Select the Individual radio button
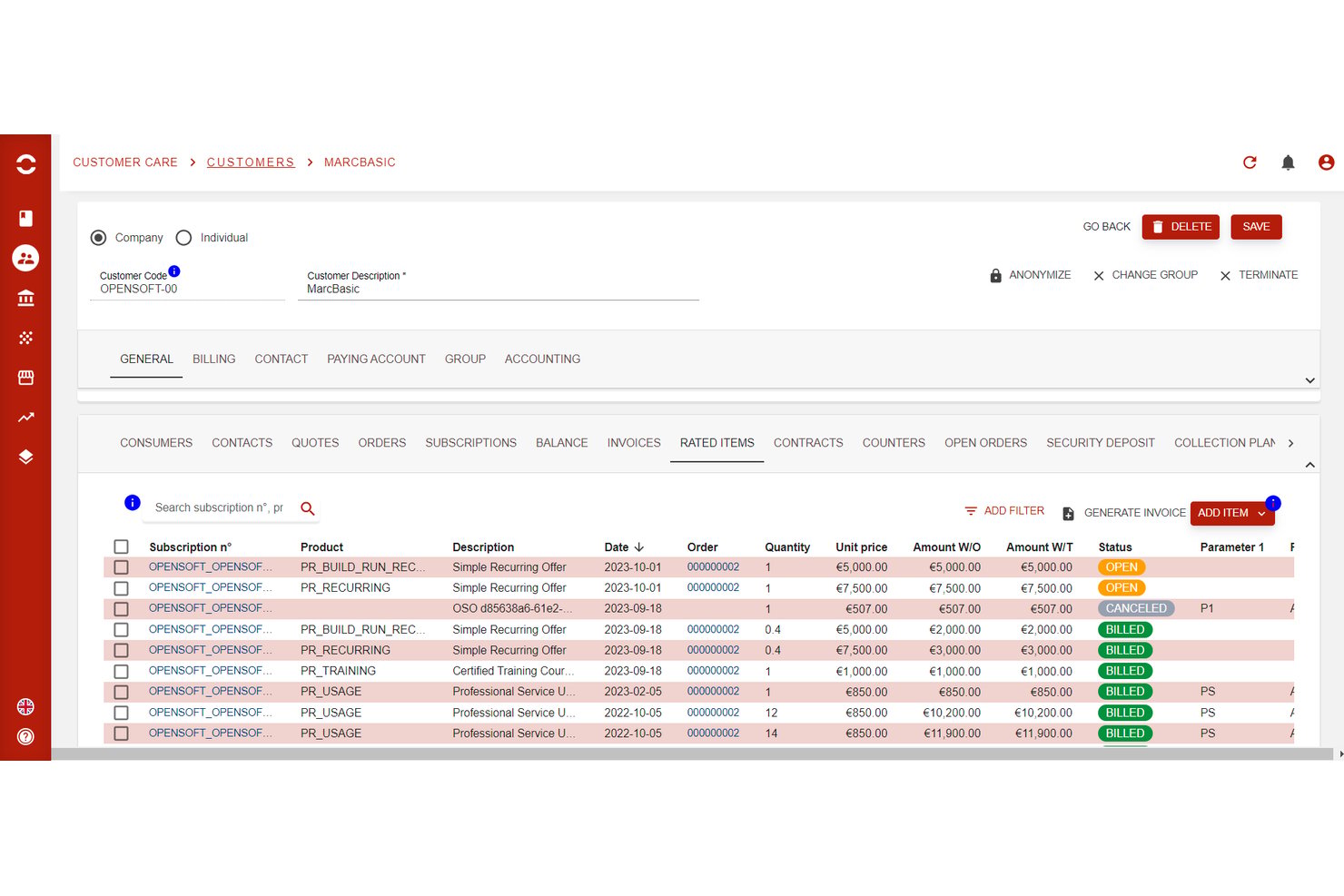The height and width of the screenshot is (896, 1344). (183, 238)
